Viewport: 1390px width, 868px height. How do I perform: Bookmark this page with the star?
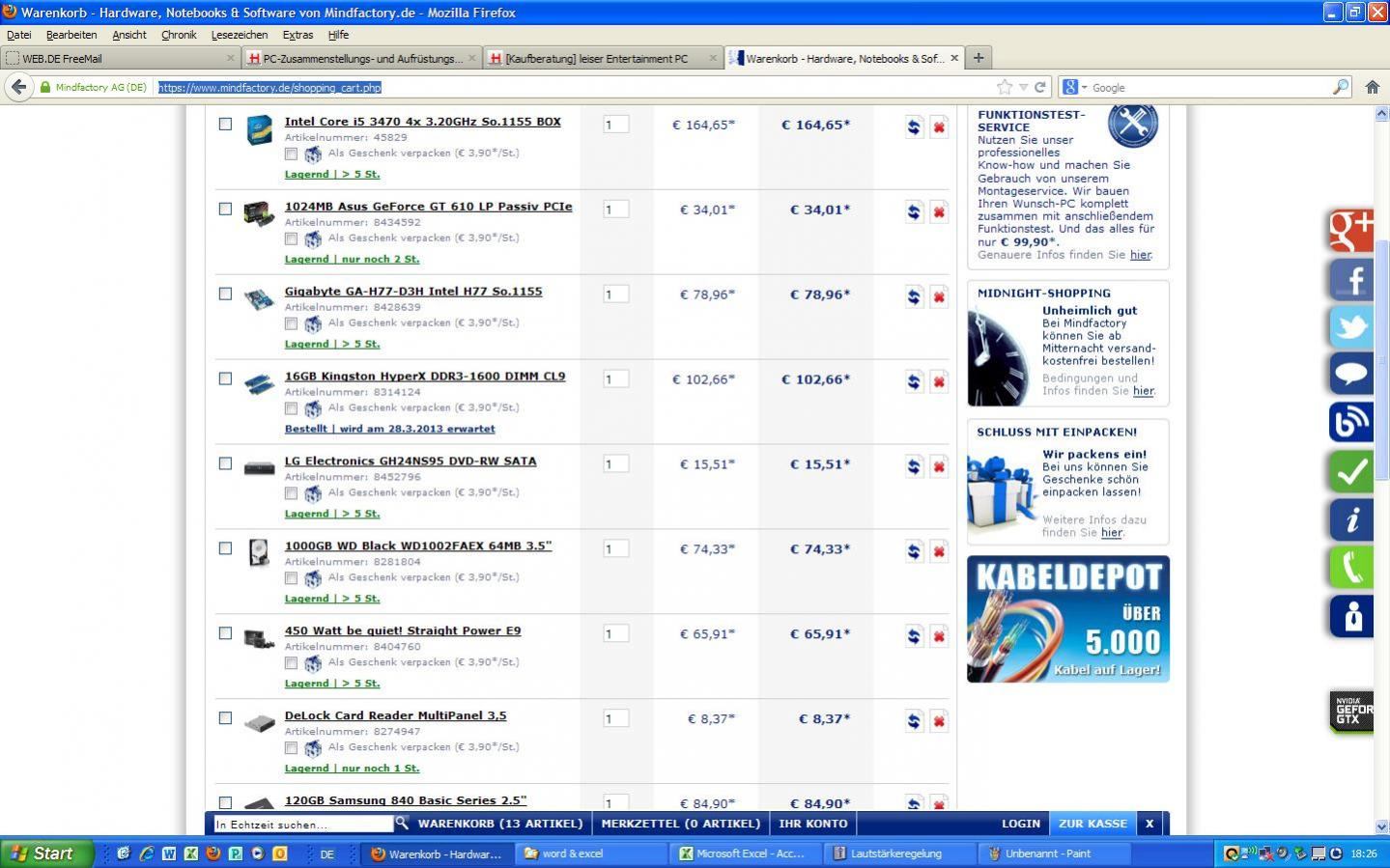(x=1005, y=87)
